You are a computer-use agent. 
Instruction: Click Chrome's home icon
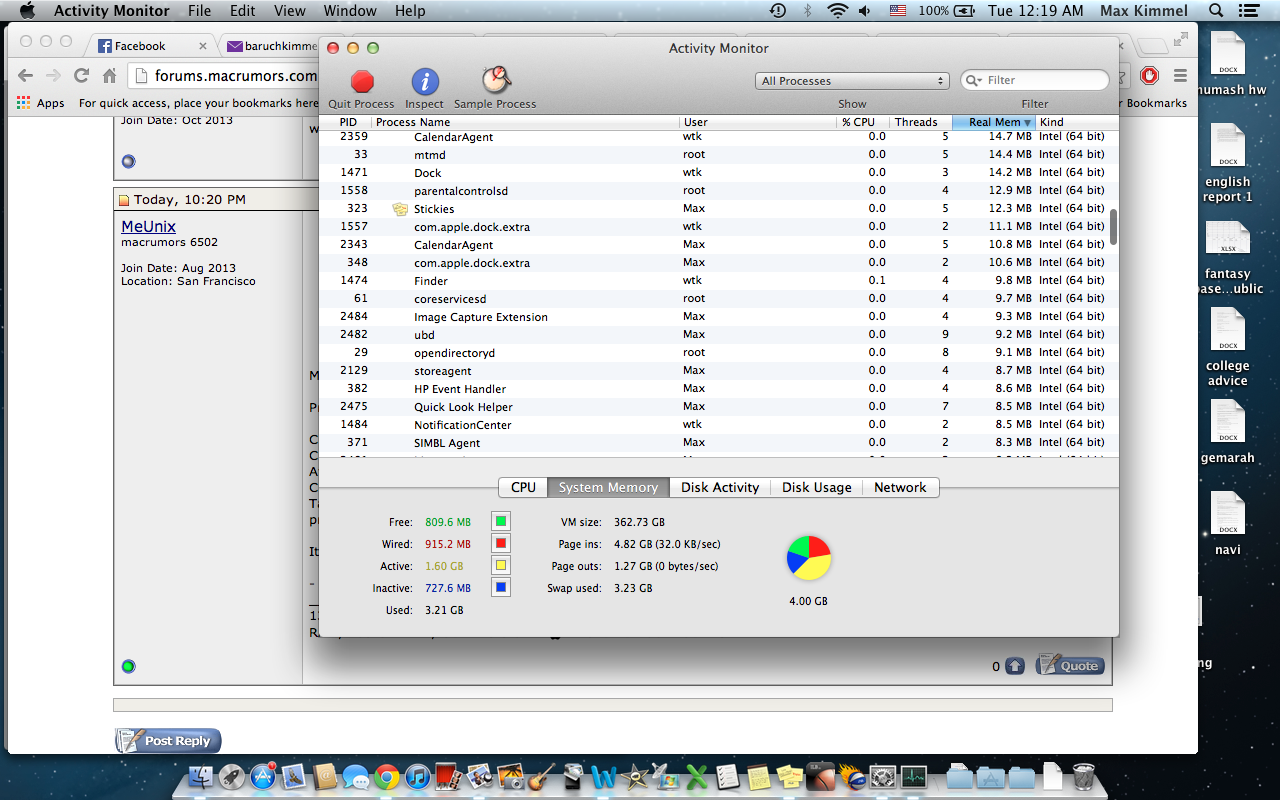tap(109, 75)
